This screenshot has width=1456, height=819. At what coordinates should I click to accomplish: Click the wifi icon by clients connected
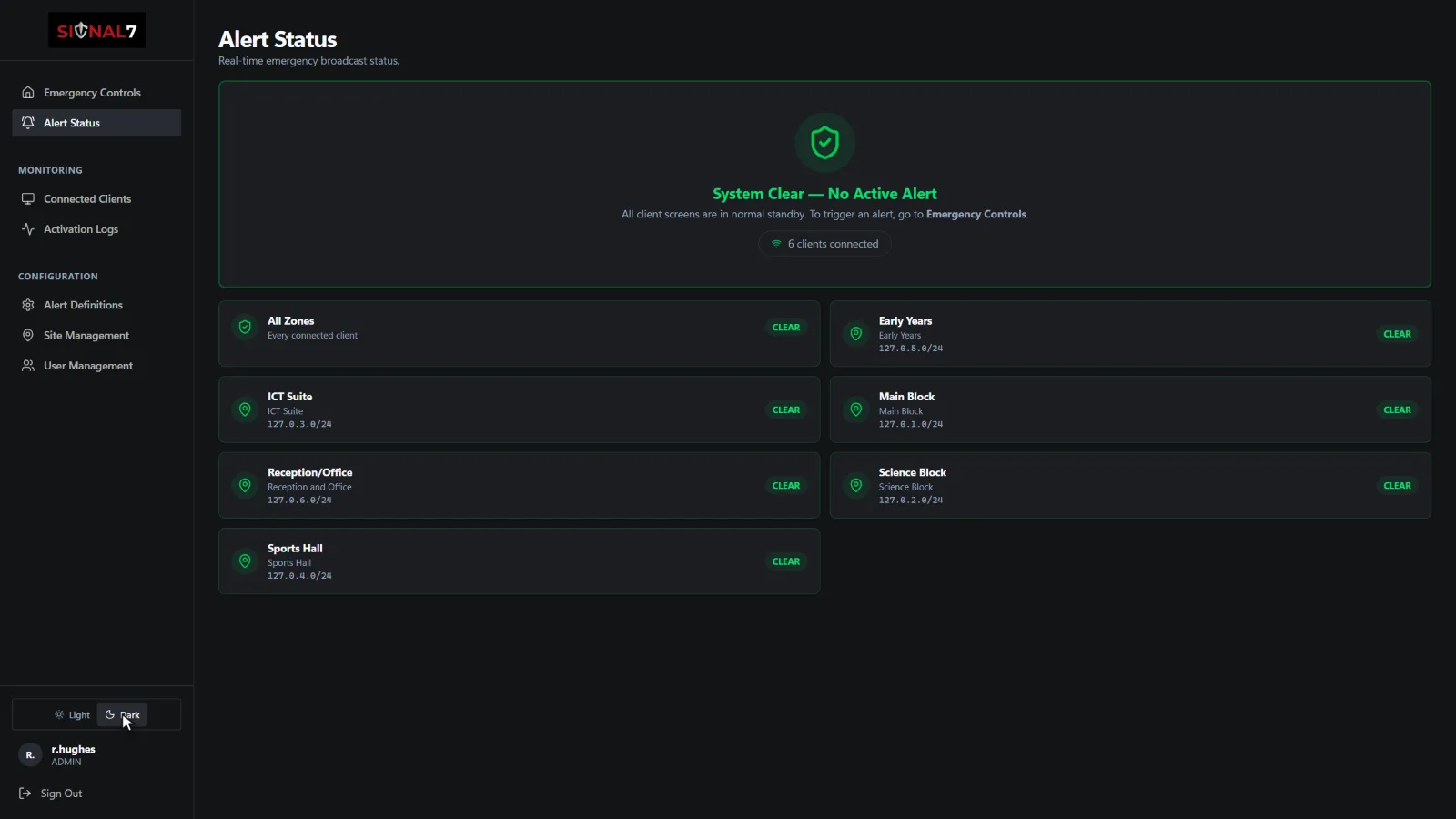[x=776, y=244]
